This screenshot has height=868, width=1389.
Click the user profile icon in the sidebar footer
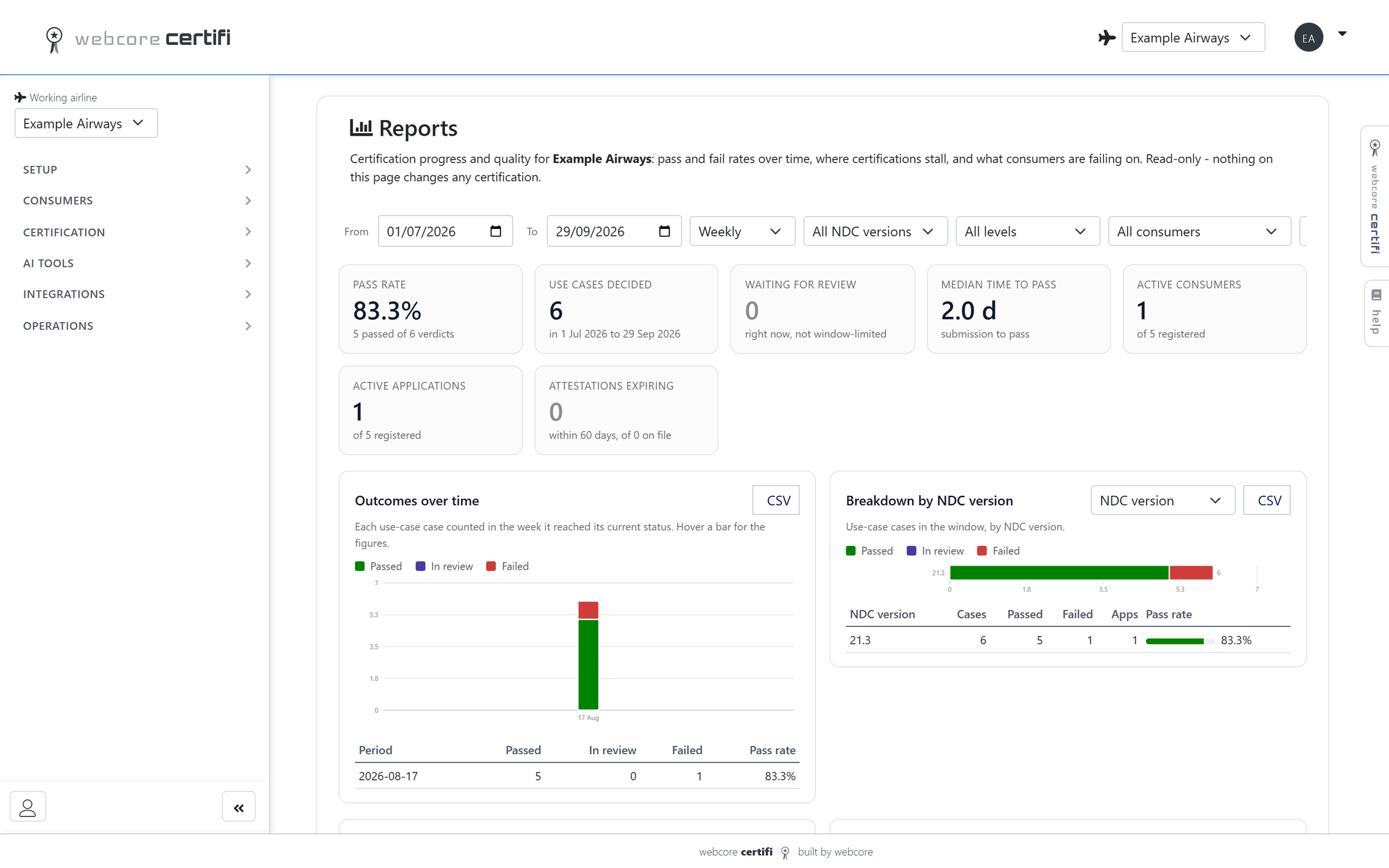coord(28,807)
